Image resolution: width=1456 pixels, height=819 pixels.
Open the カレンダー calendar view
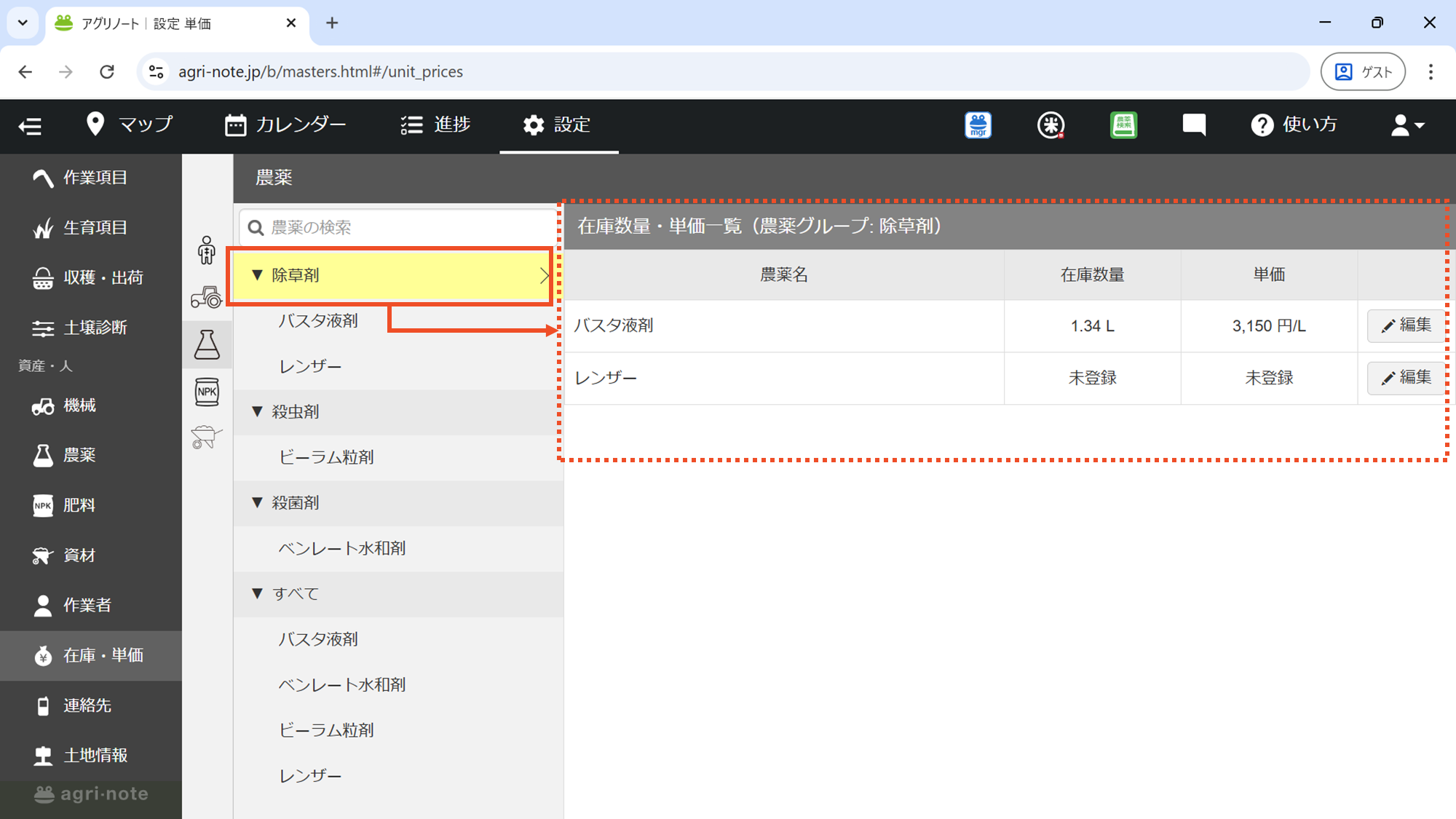[x=285, y=124]
